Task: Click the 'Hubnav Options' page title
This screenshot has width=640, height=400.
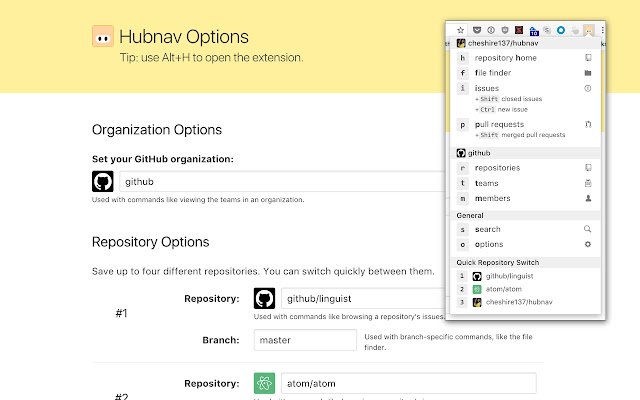Action: coord(184,37)
